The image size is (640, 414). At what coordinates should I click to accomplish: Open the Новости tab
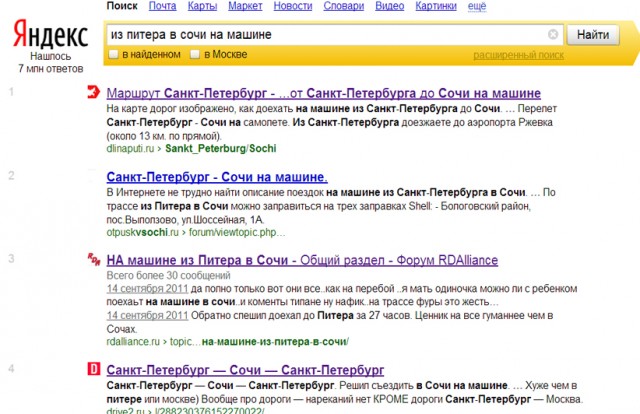(292, 7)
